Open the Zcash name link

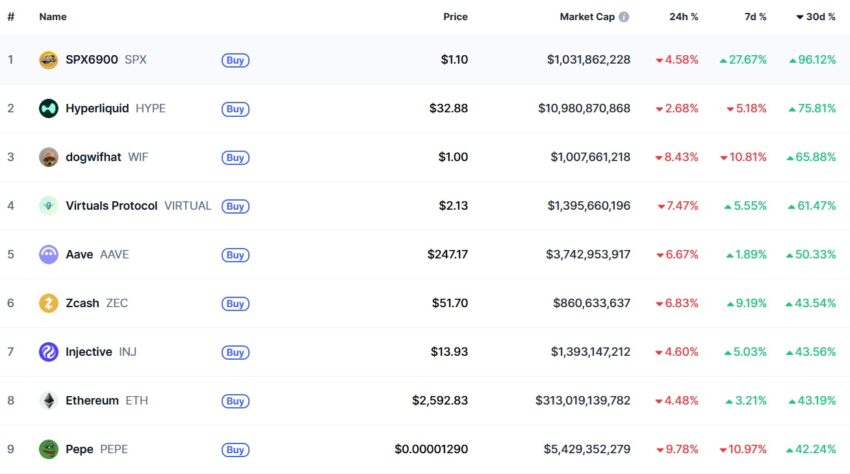click(x=82, y=303)
